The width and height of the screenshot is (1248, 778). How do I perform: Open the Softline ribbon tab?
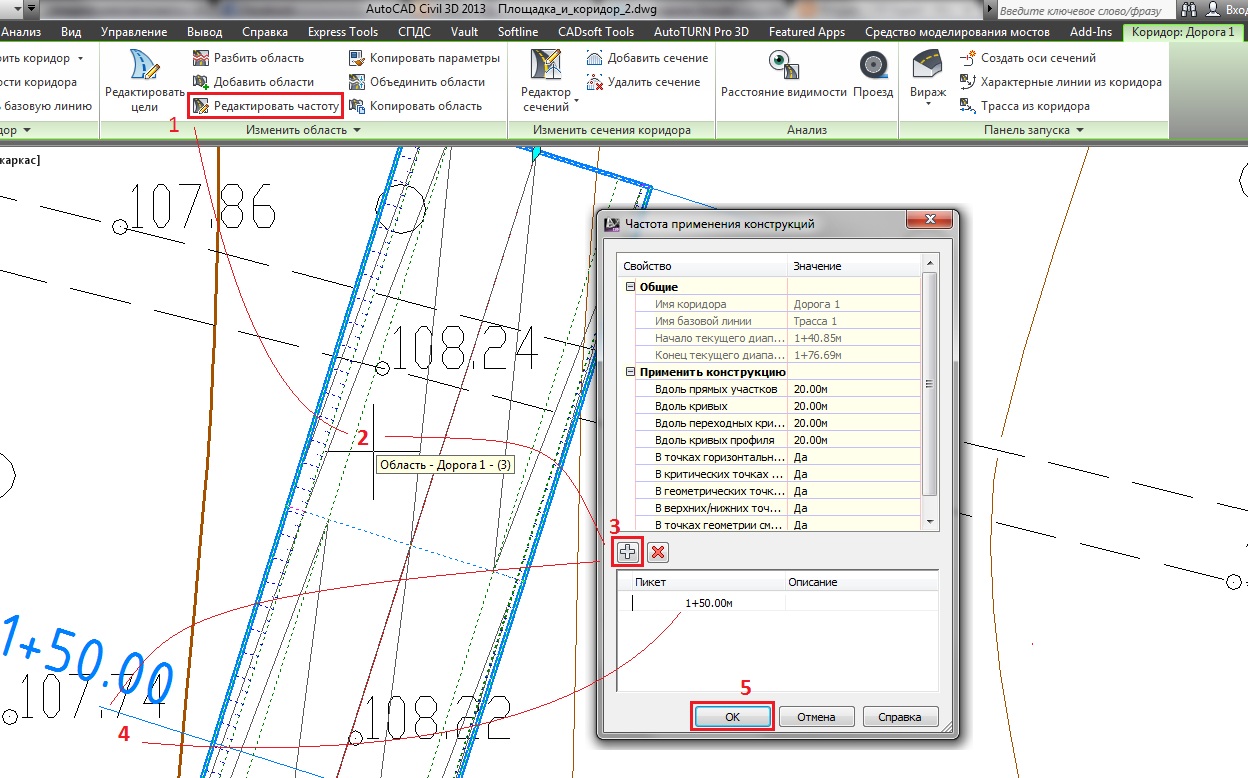(x=518, y=32)
